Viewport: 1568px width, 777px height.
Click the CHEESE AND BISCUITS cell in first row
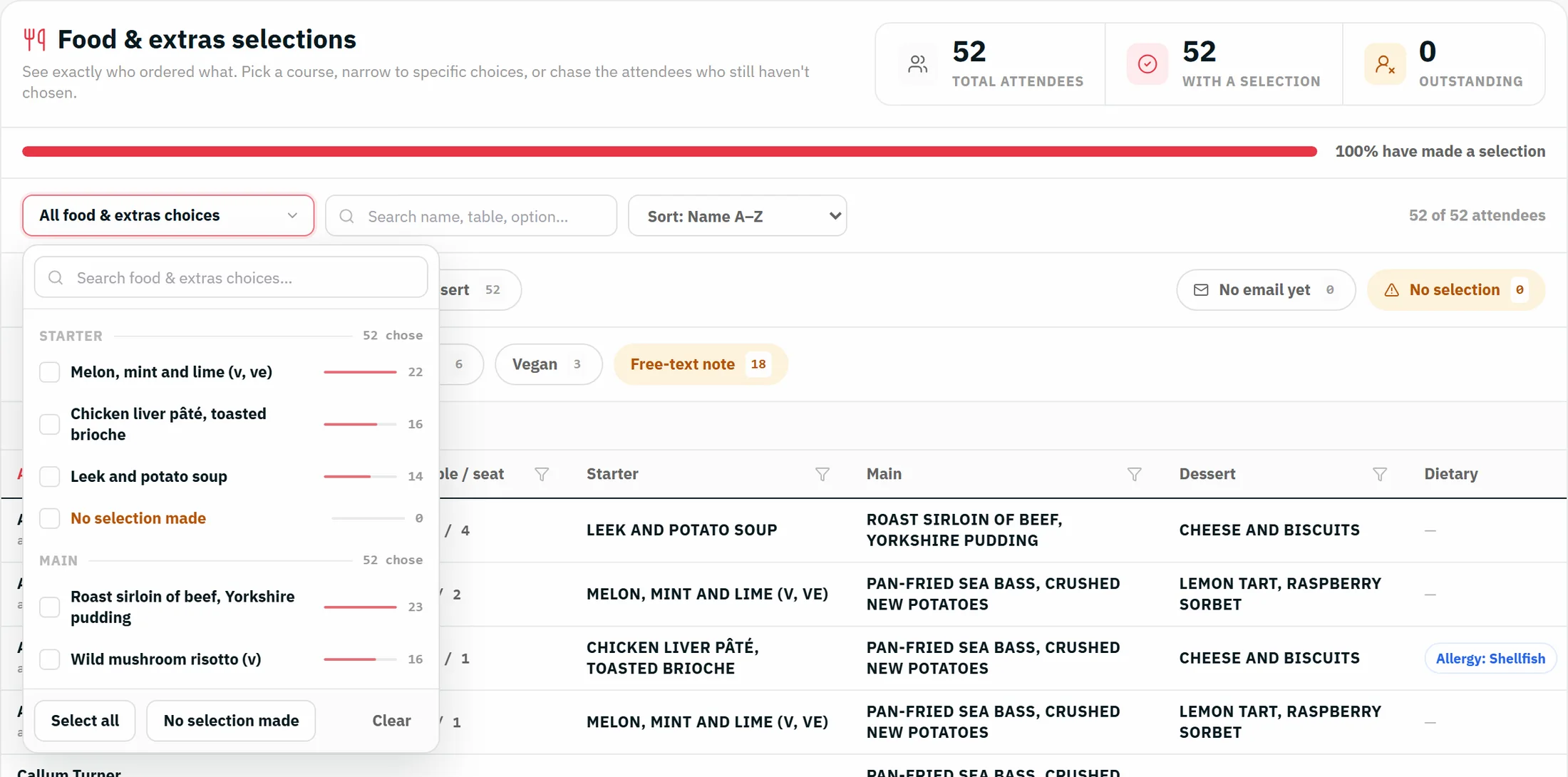tap(1269, 530)
